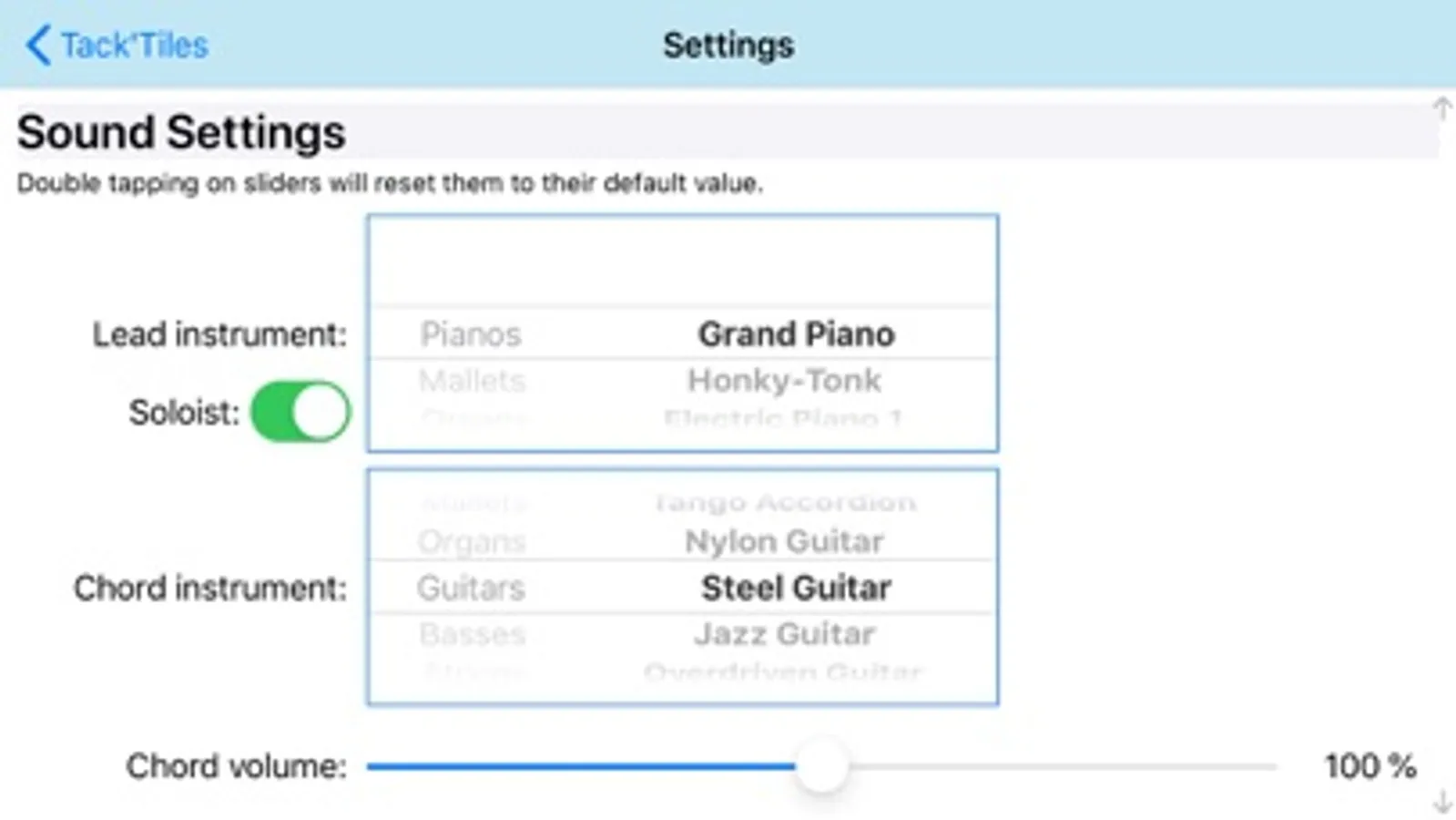Click the scroll up arrow icon
The width and height of the screenshot is (1456, 820).
[x=1441, y=108]
